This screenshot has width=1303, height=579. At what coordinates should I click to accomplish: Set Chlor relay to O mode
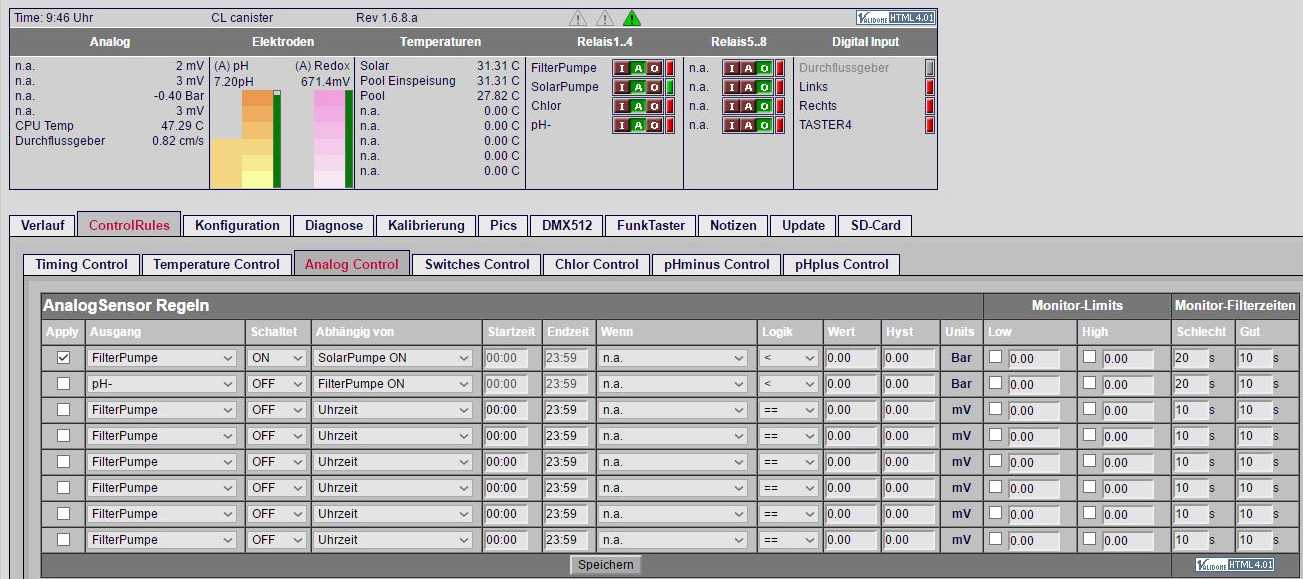(x=654, y=106)
